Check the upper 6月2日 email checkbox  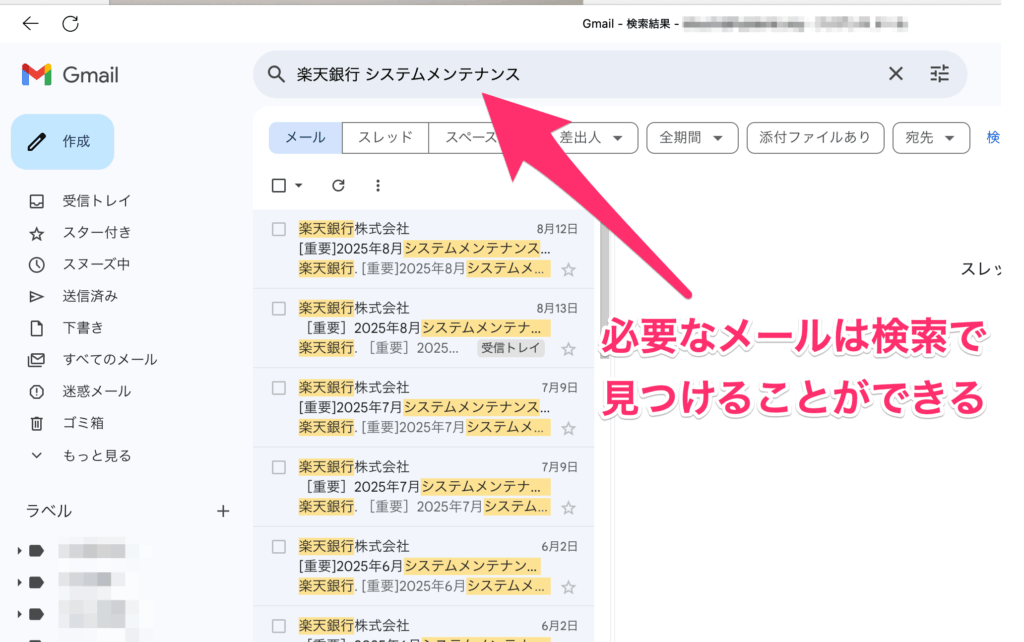coord(279,547)
